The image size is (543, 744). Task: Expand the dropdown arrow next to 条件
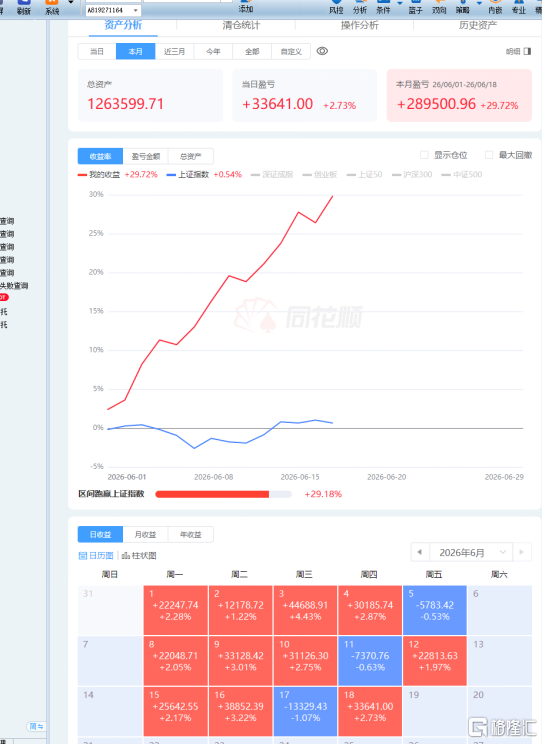click(399, 3)
